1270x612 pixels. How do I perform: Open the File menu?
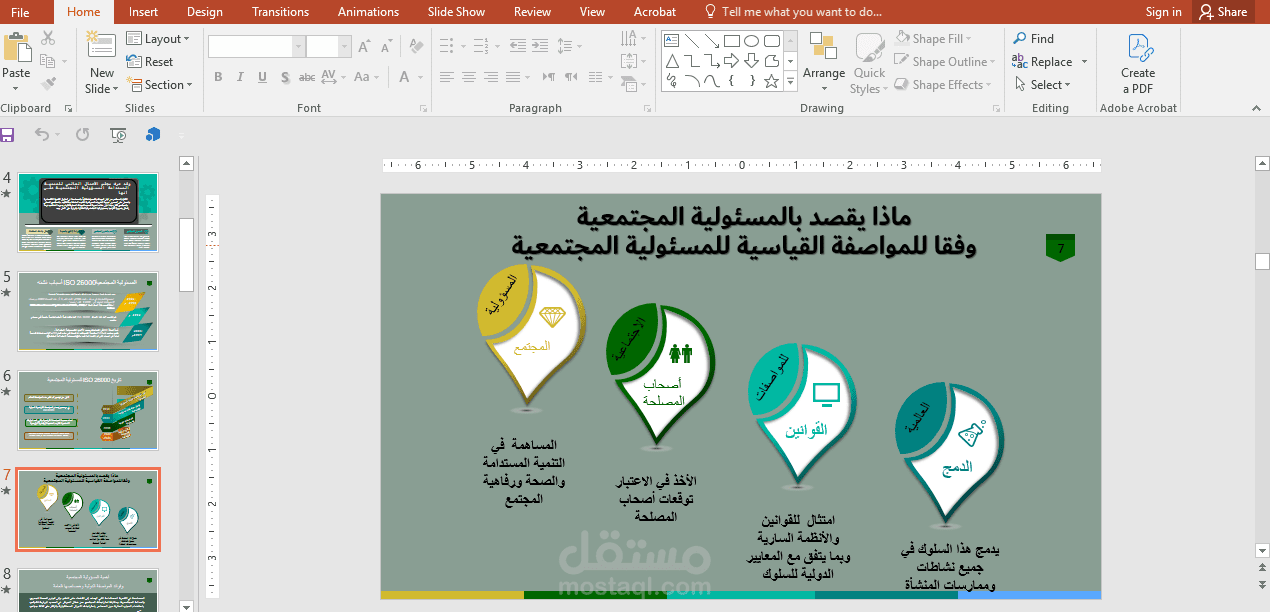click(x=20, y=12)
